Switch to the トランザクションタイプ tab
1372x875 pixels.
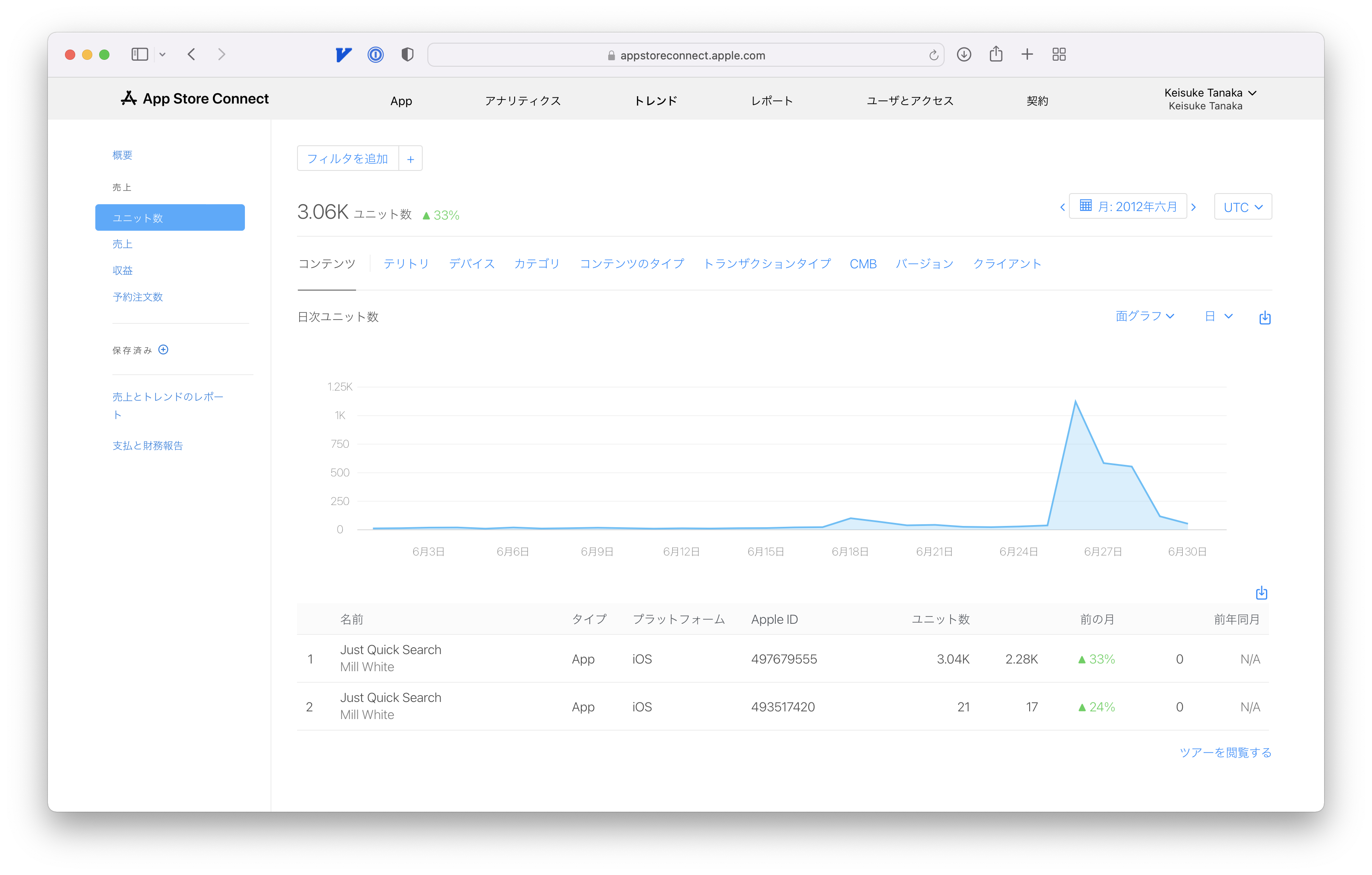point(767,264)
